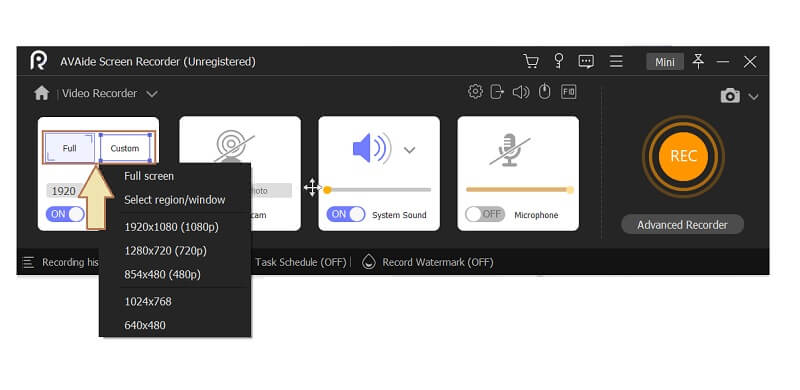
Task: Click the muted microphone icon
Action: point(510,150)
